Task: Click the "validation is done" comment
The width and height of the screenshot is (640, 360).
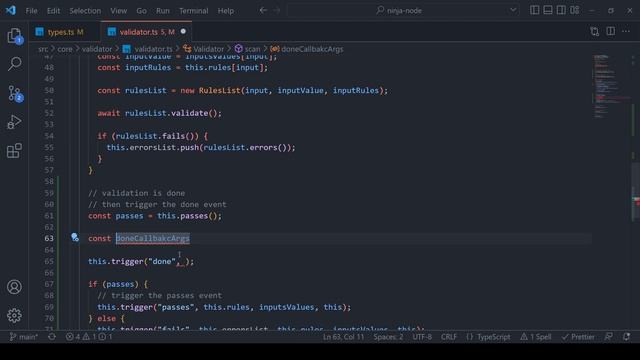Action: coord(137,193)
